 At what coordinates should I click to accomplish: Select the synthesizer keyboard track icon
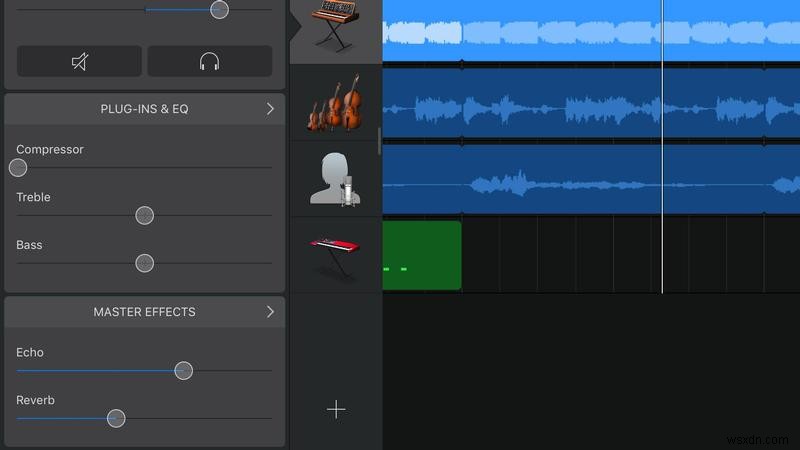click(x=336, y=26)
